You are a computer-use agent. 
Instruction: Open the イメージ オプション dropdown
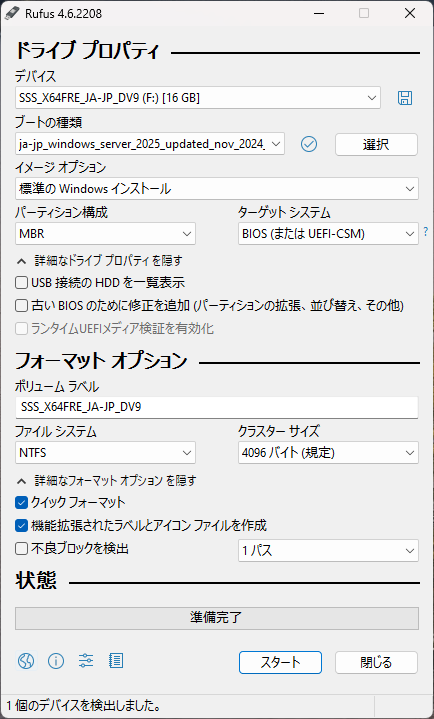tap(217, 188)
